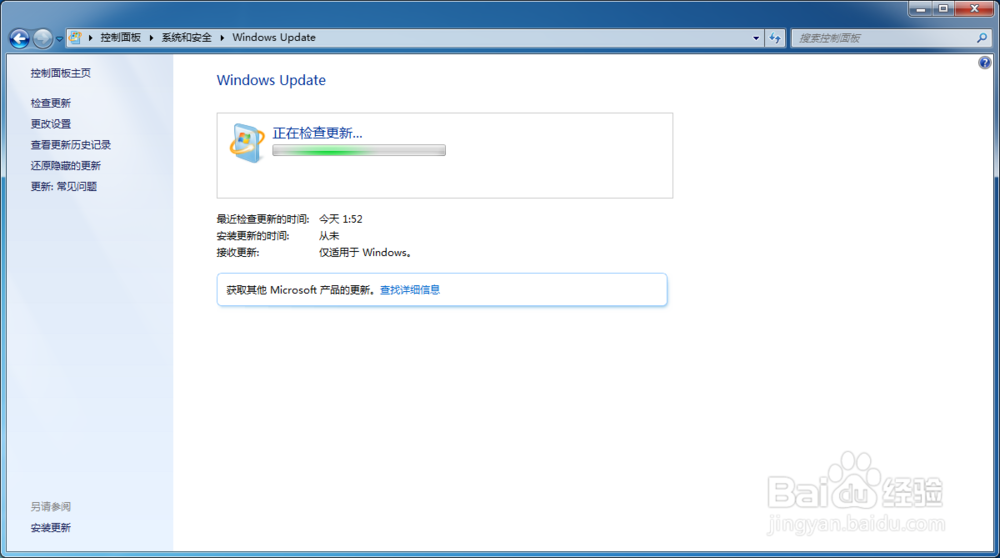Click the 正在检查更新... status text
The image size is (1000, 558).
(318, 133)
